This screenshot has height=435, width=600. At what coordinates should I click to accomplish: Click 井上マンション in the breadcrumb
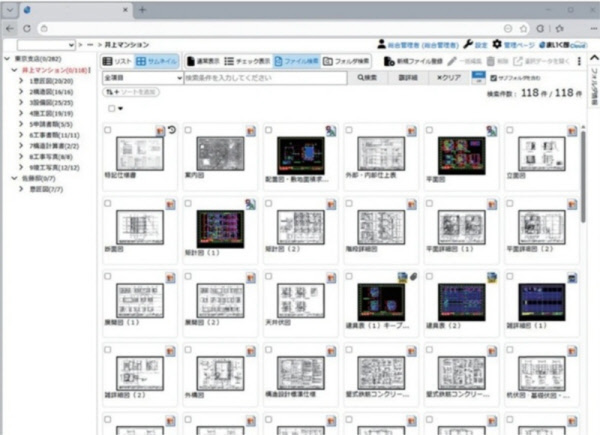(x=127, y=45)
